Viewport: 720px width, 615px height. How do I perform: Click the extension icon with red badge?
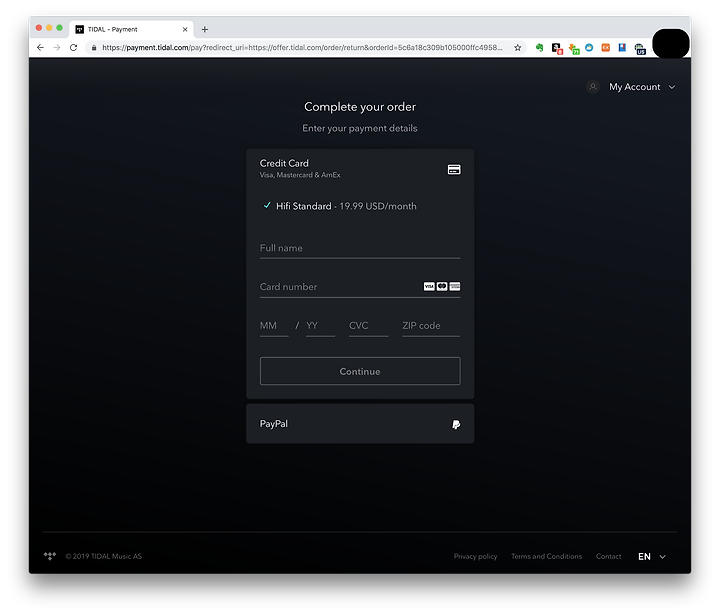557,48
